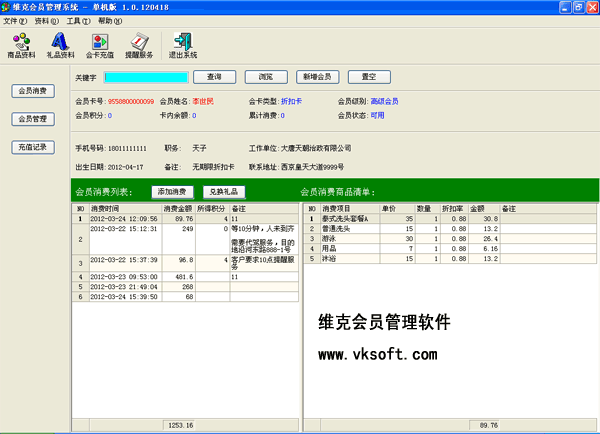Screen dimensions: 600x434
Task: Click the 浏览 browse button
Action: pyautogui.click(x=265, y=76)
